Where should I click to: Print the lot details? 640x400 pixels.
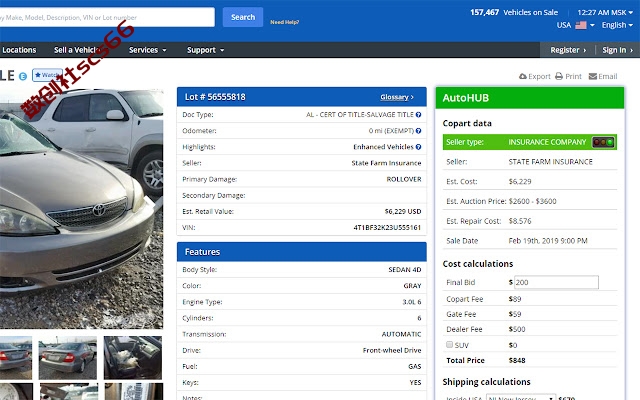pos(568,76)
